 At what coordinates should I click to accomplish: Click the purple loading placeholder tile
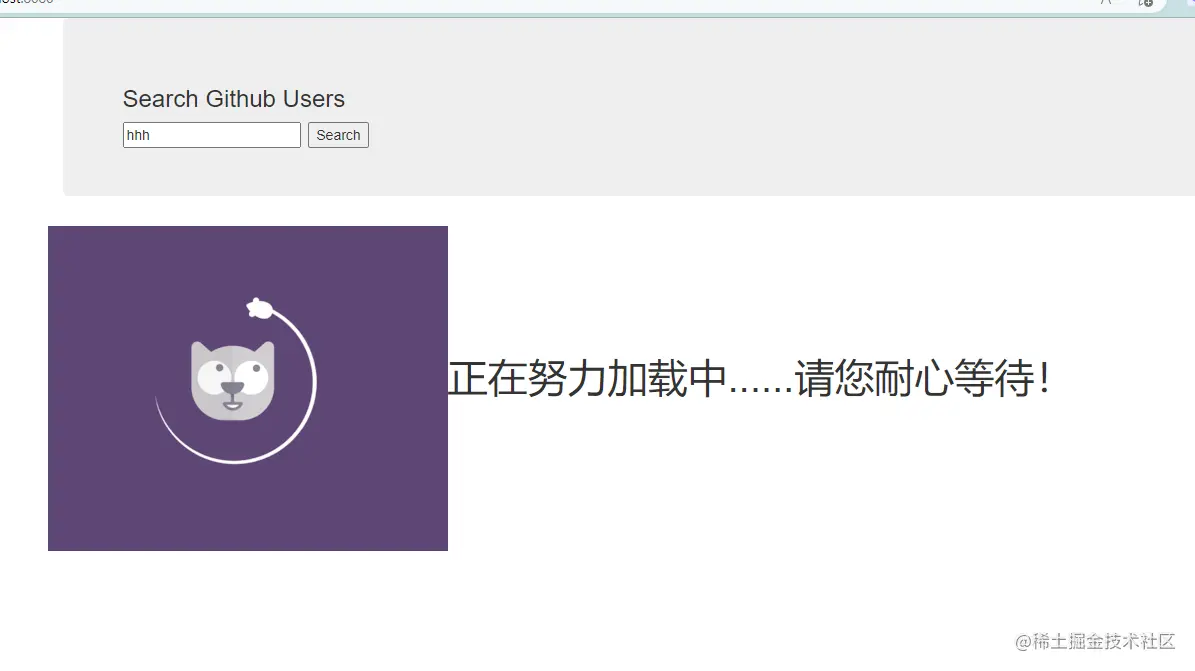(248, 500)
